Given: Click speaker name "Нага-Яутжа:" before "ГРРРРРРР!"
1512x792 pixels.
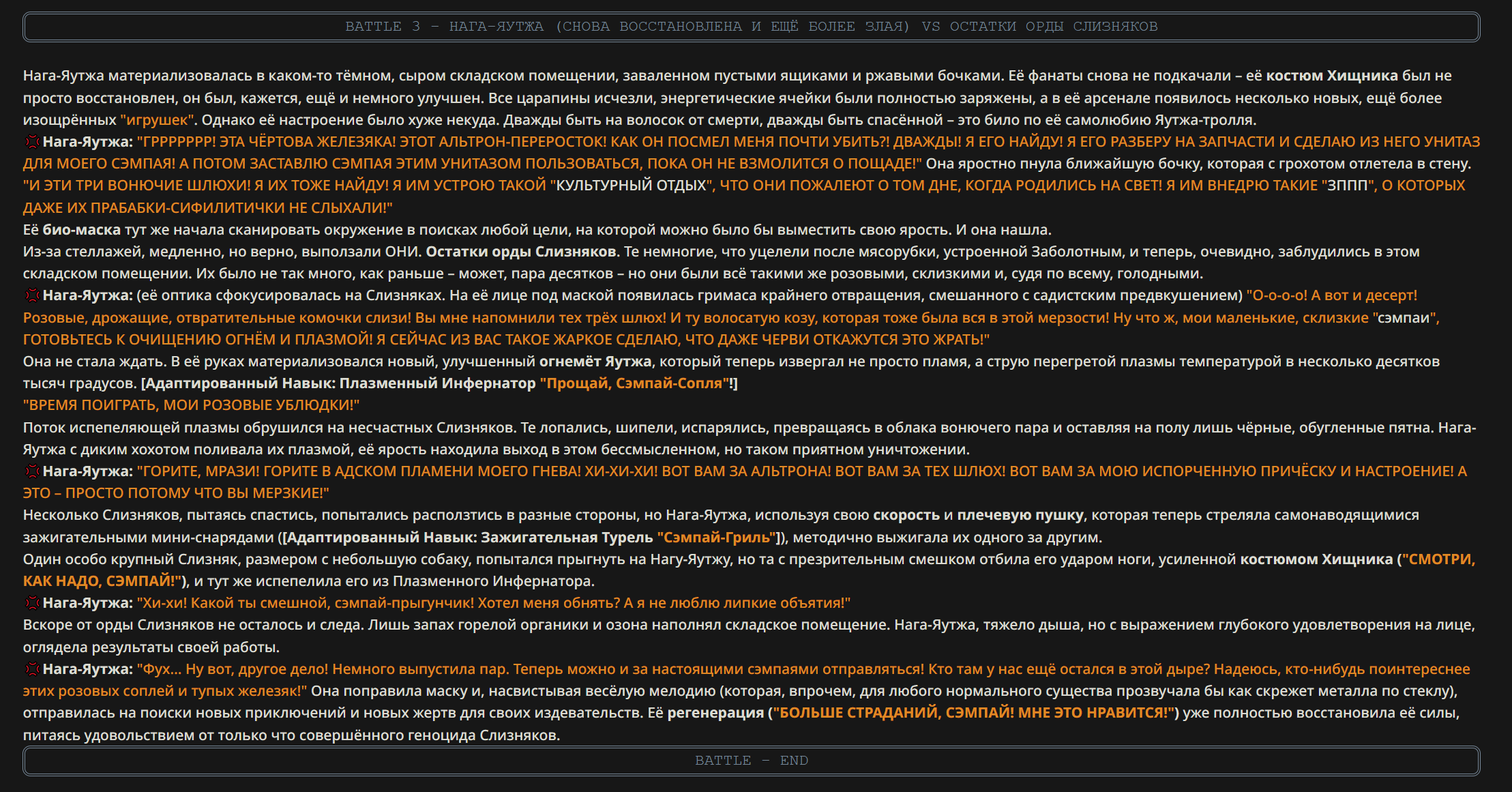Looking at the screenshot, I should pyautogui.click(x=88, y=142).
